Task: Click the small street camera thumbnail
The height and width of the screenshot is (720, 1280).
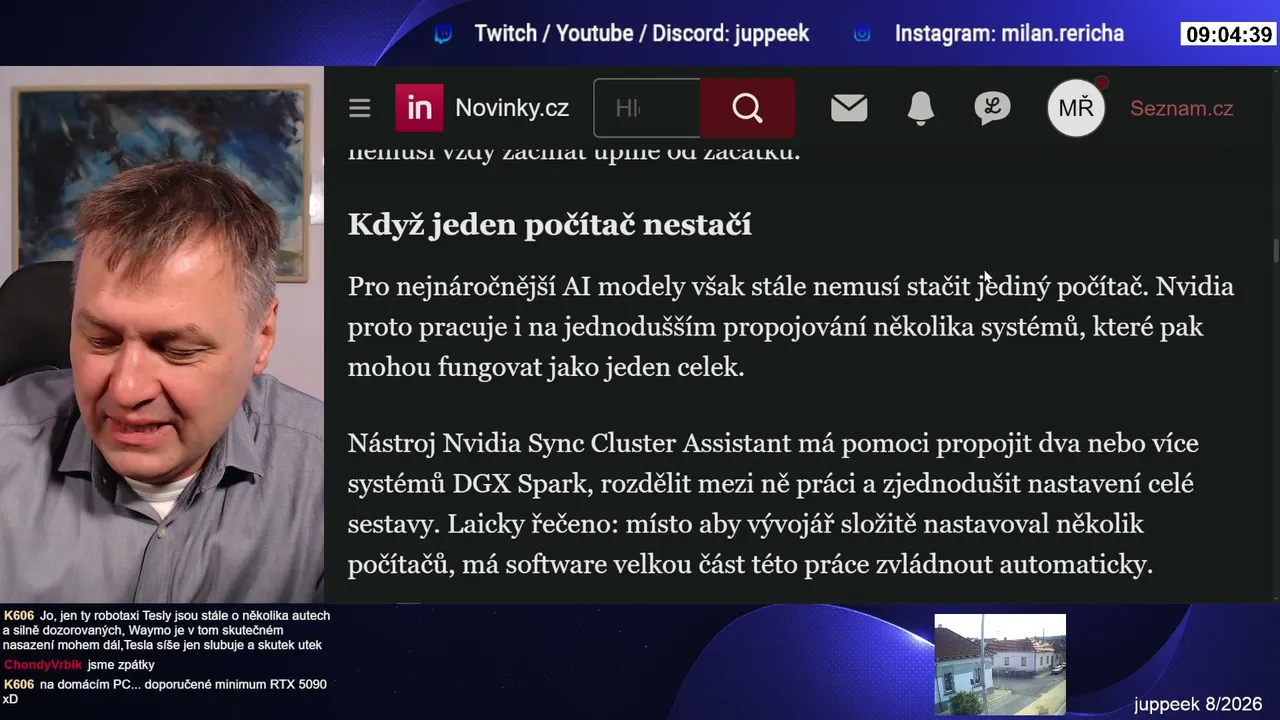Action: click(1000, 665)
